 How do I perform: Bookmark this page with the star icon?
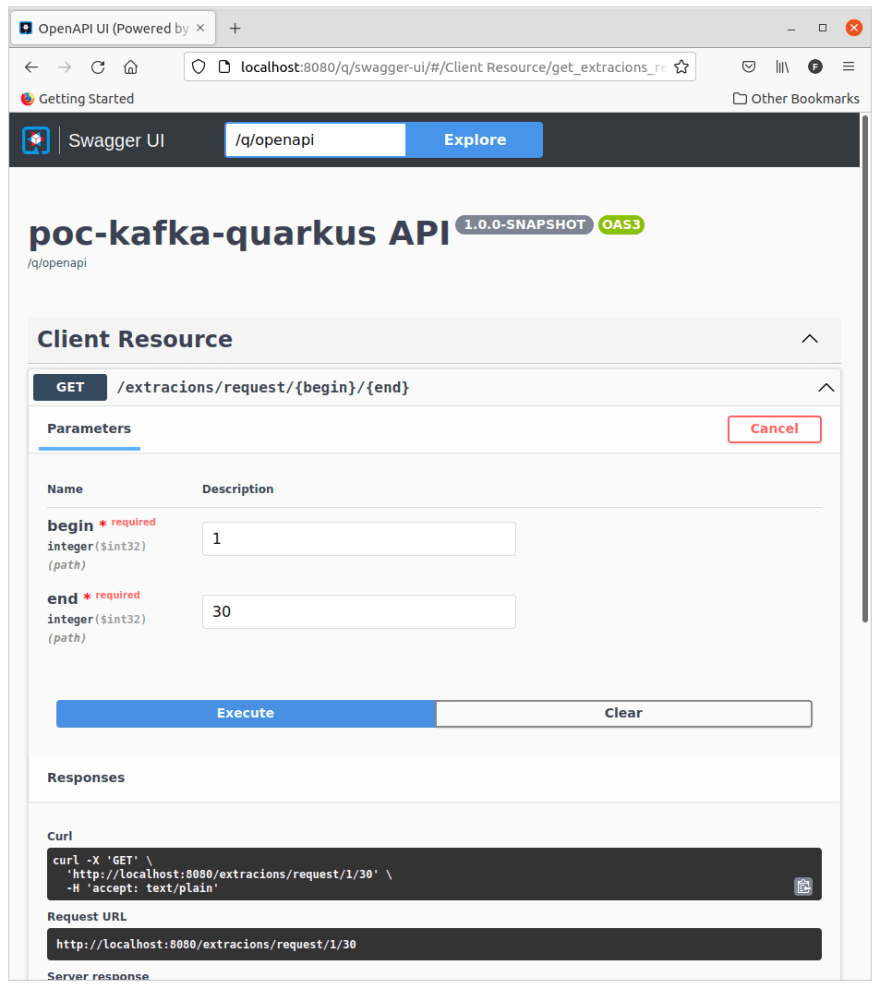point(681,67)
